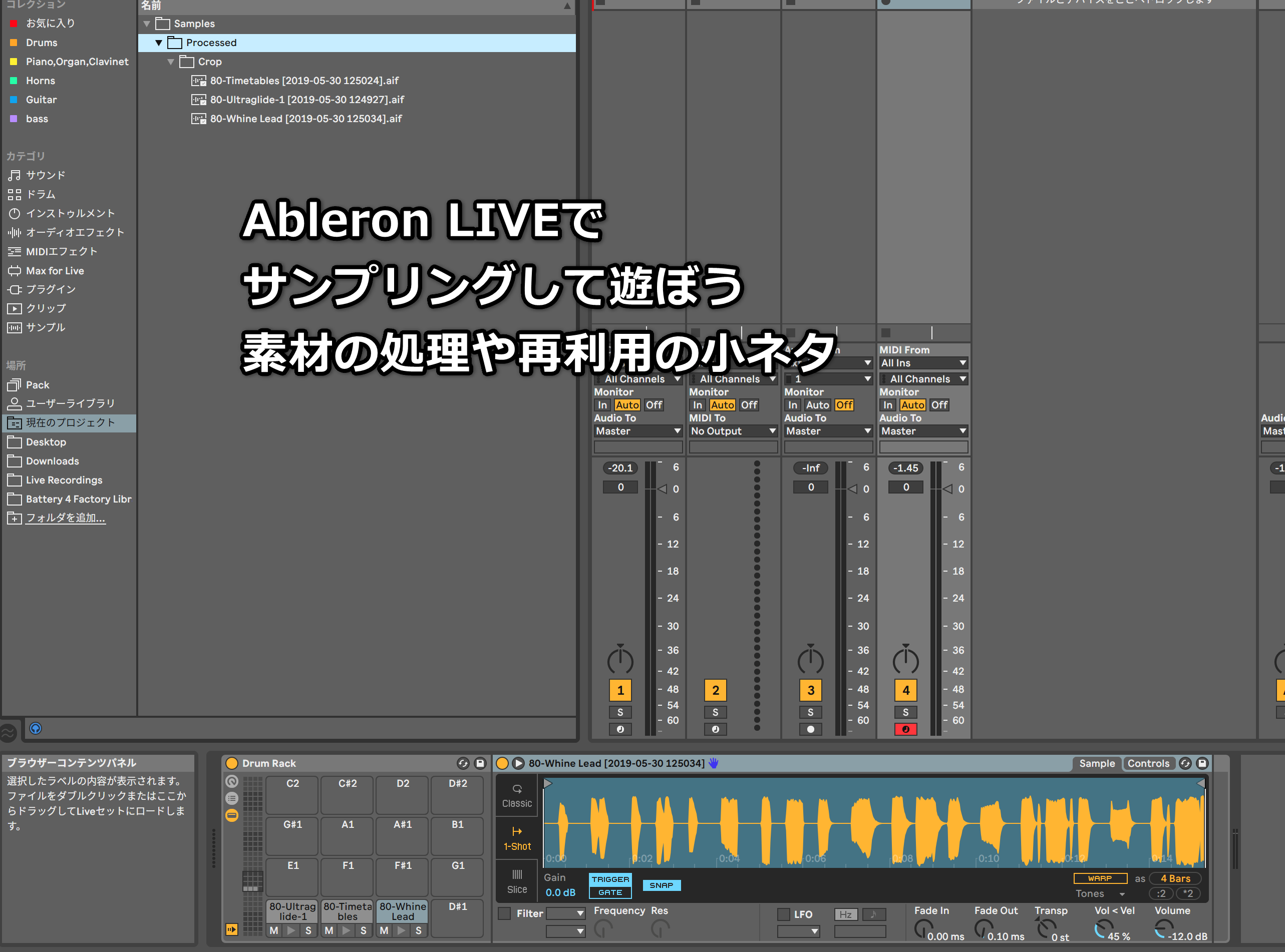Open the サンプル category in browser
The image size is (1285, 952).
[x=45, y=327]
